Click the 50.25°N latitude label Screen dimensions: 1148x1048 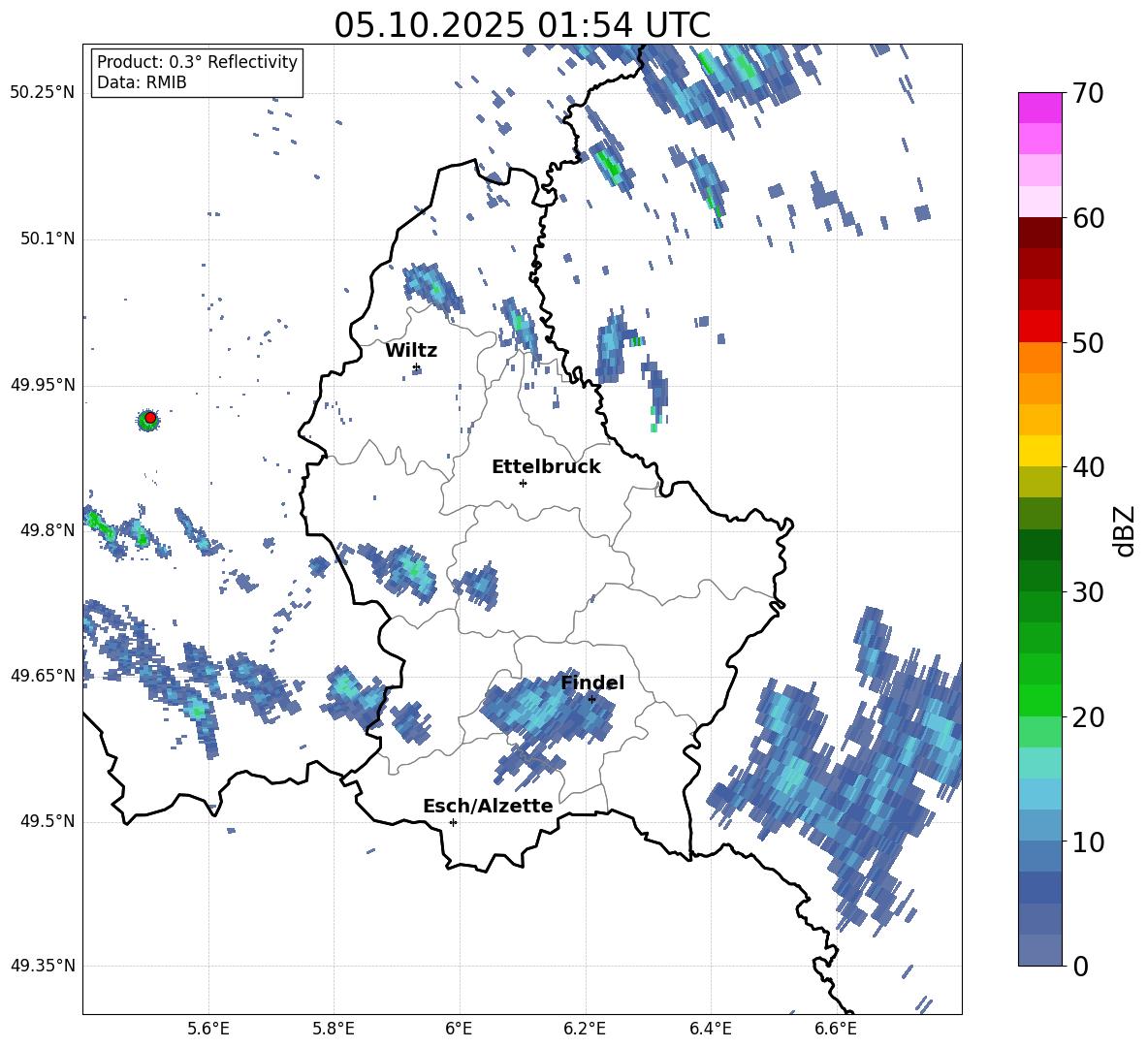(x=43, y=93)
